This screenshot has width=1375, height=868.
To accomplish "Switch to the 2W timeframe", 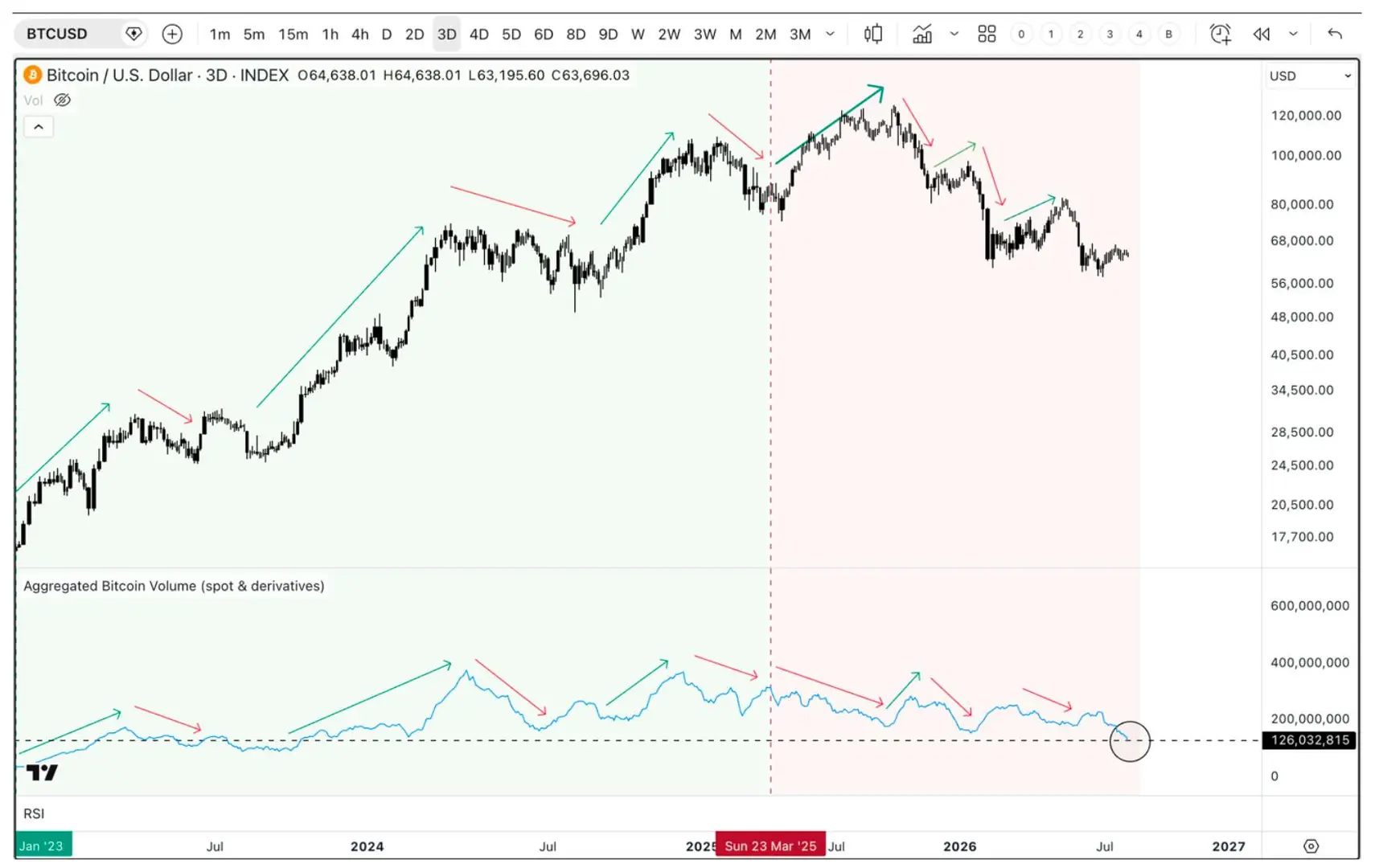I will tap(669, 35).
